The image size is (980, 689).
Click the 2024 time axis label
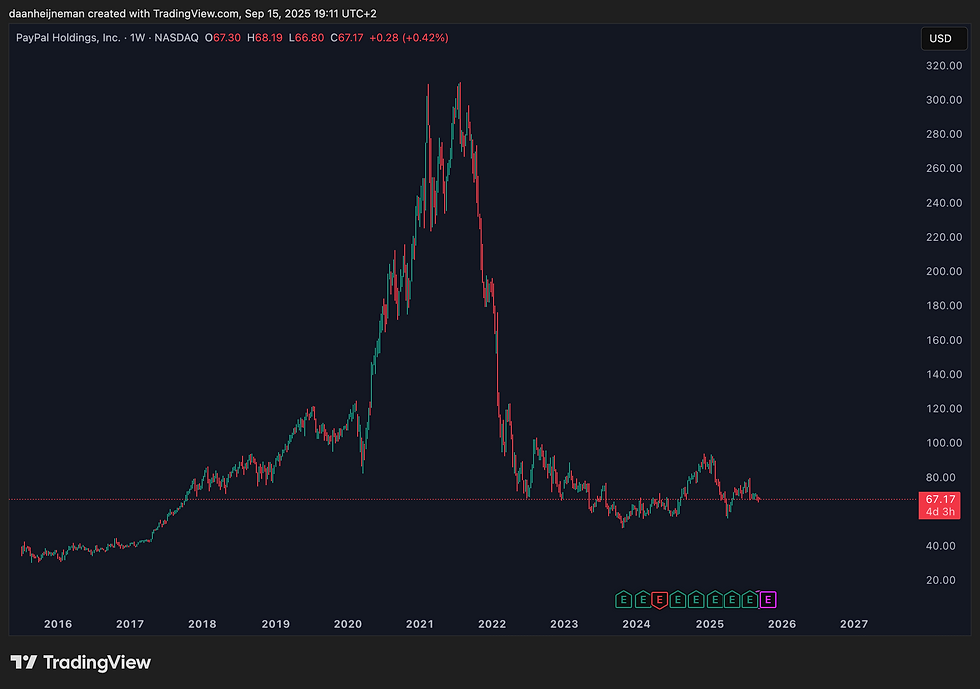636,624
